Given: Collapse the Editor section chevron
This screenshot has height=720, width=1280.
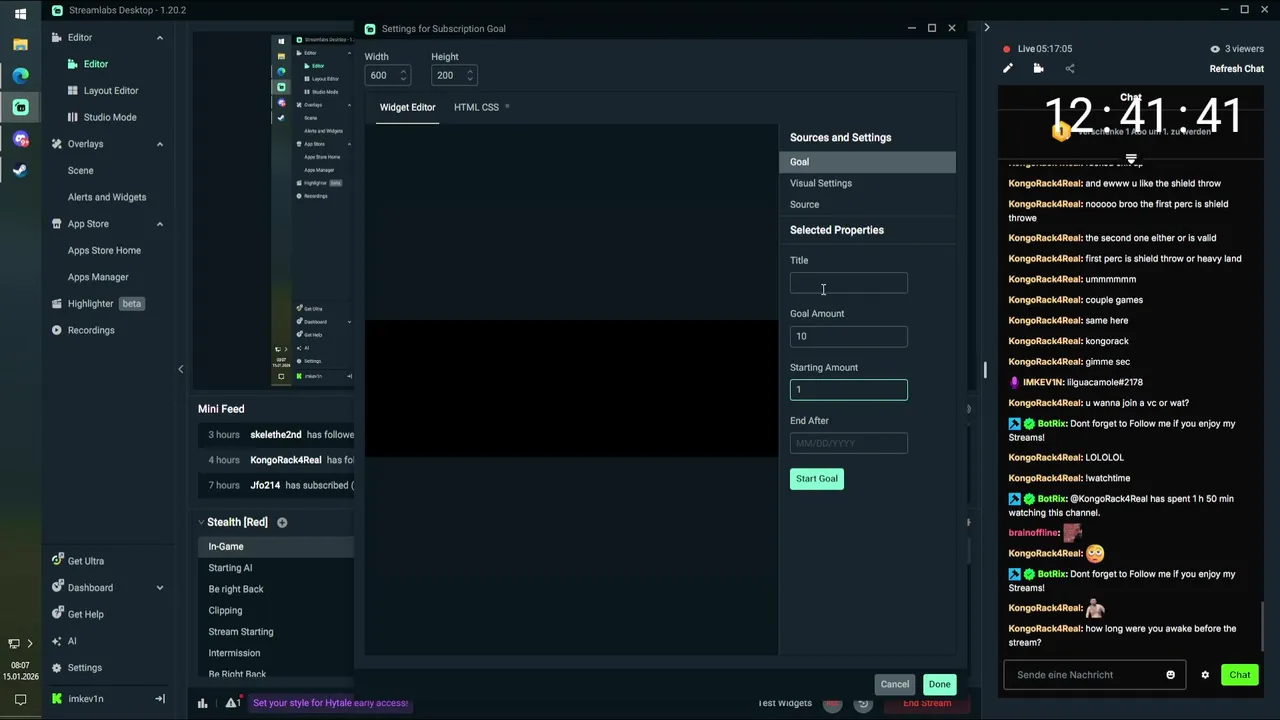Looking at the screenshot, I should click(160, 38).
